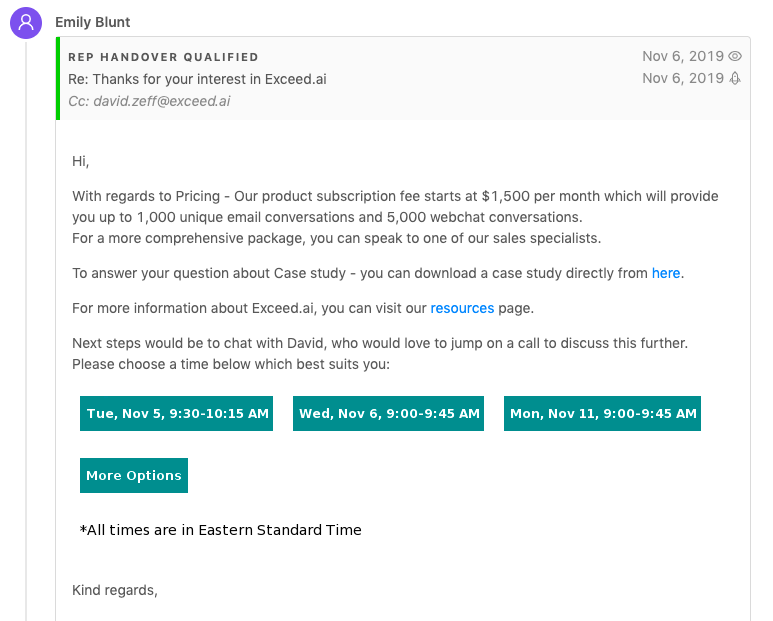Click the Emily Blunt sender name
The width and height of the screenshot is (773, 621).
pos(93,22)
